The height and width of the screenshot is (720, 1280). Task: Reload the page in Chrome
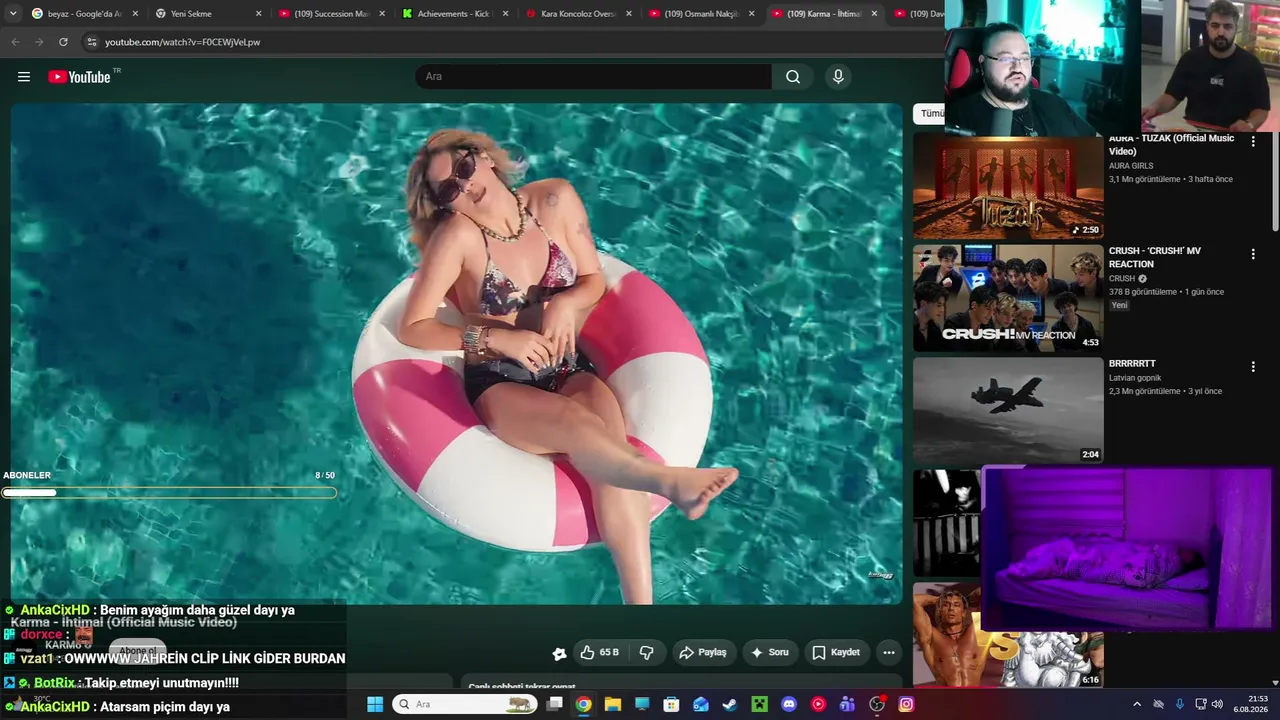coord(63,42)
